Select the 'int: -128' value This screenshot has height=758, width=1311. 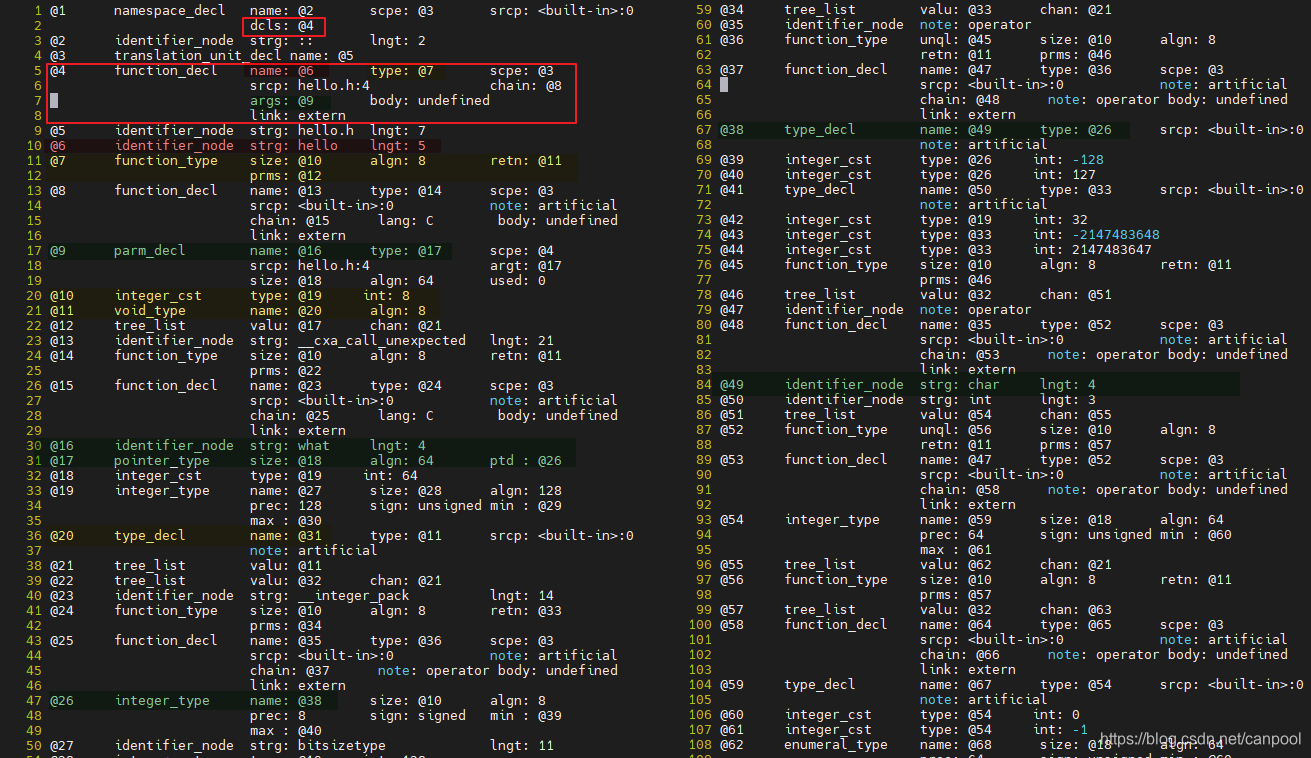[1070, 159]
